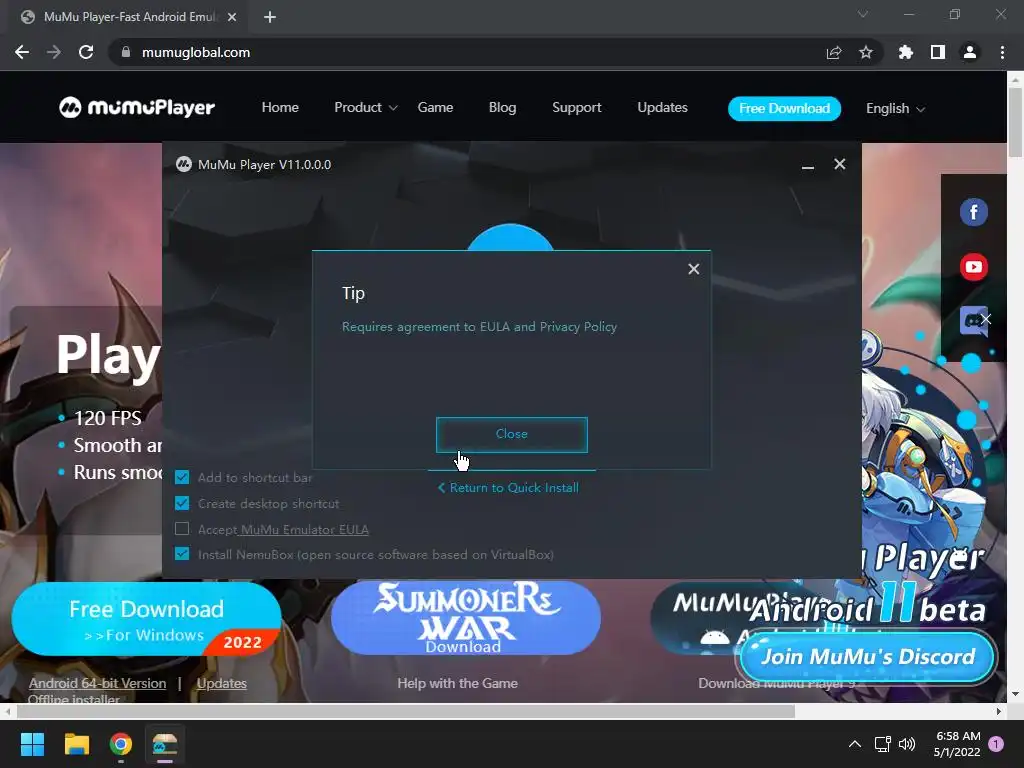1024x768 pixels.
Task: Open the MuMu installer taskbar icon
Action: pos(165,744)
